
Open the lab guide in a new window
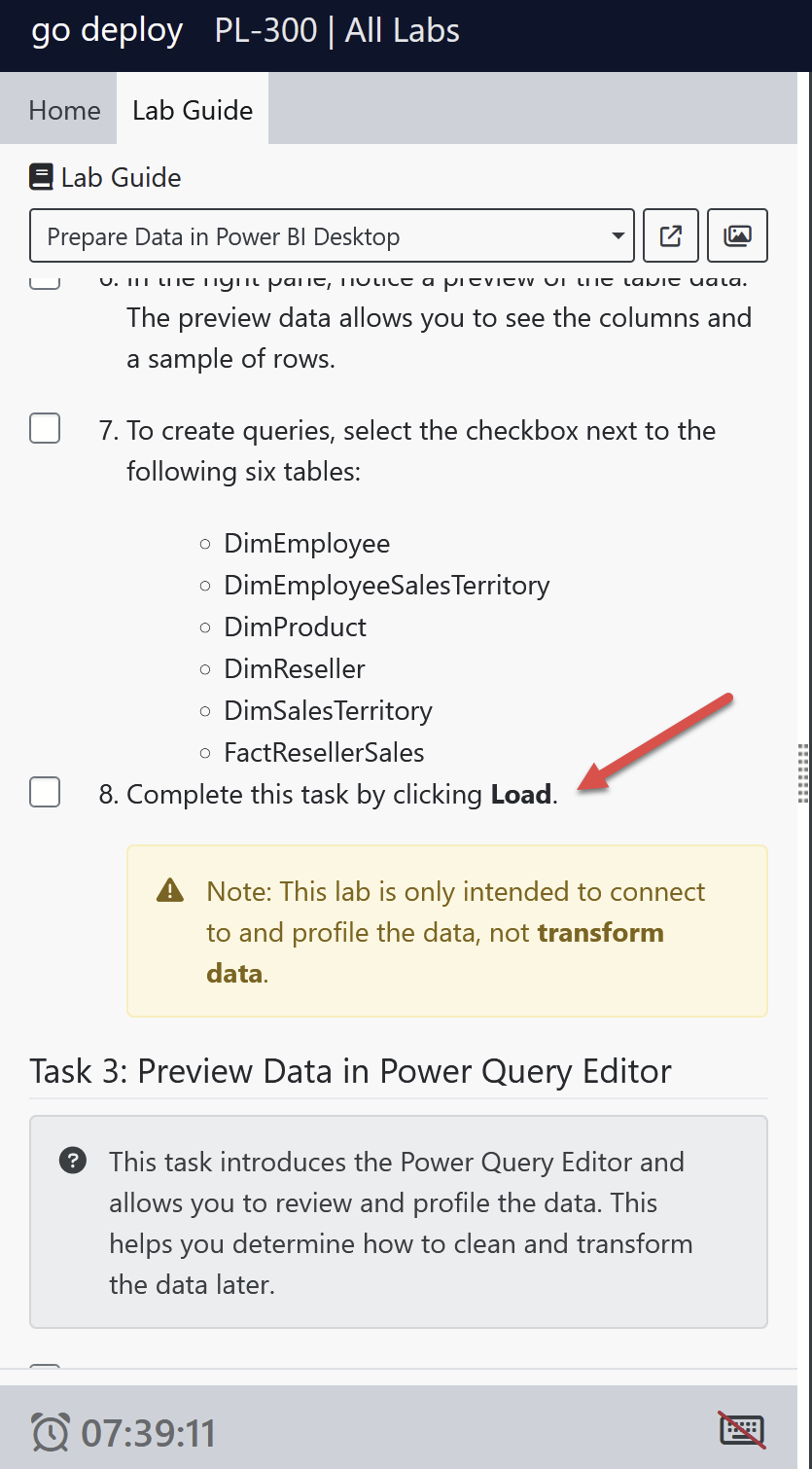[670, 235]
